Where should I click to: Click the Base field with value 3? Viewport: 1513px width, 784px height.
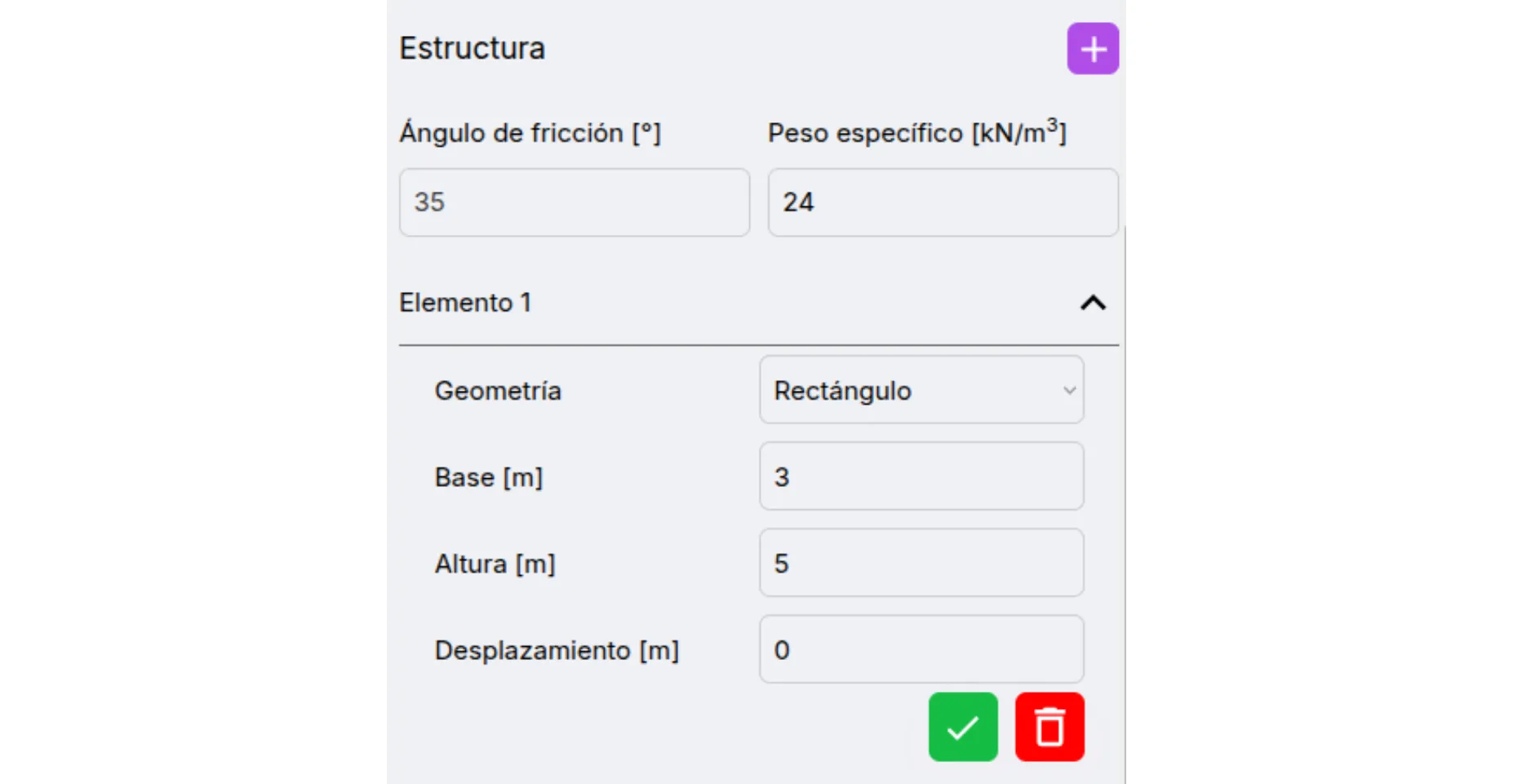click(x=921, y=476)
